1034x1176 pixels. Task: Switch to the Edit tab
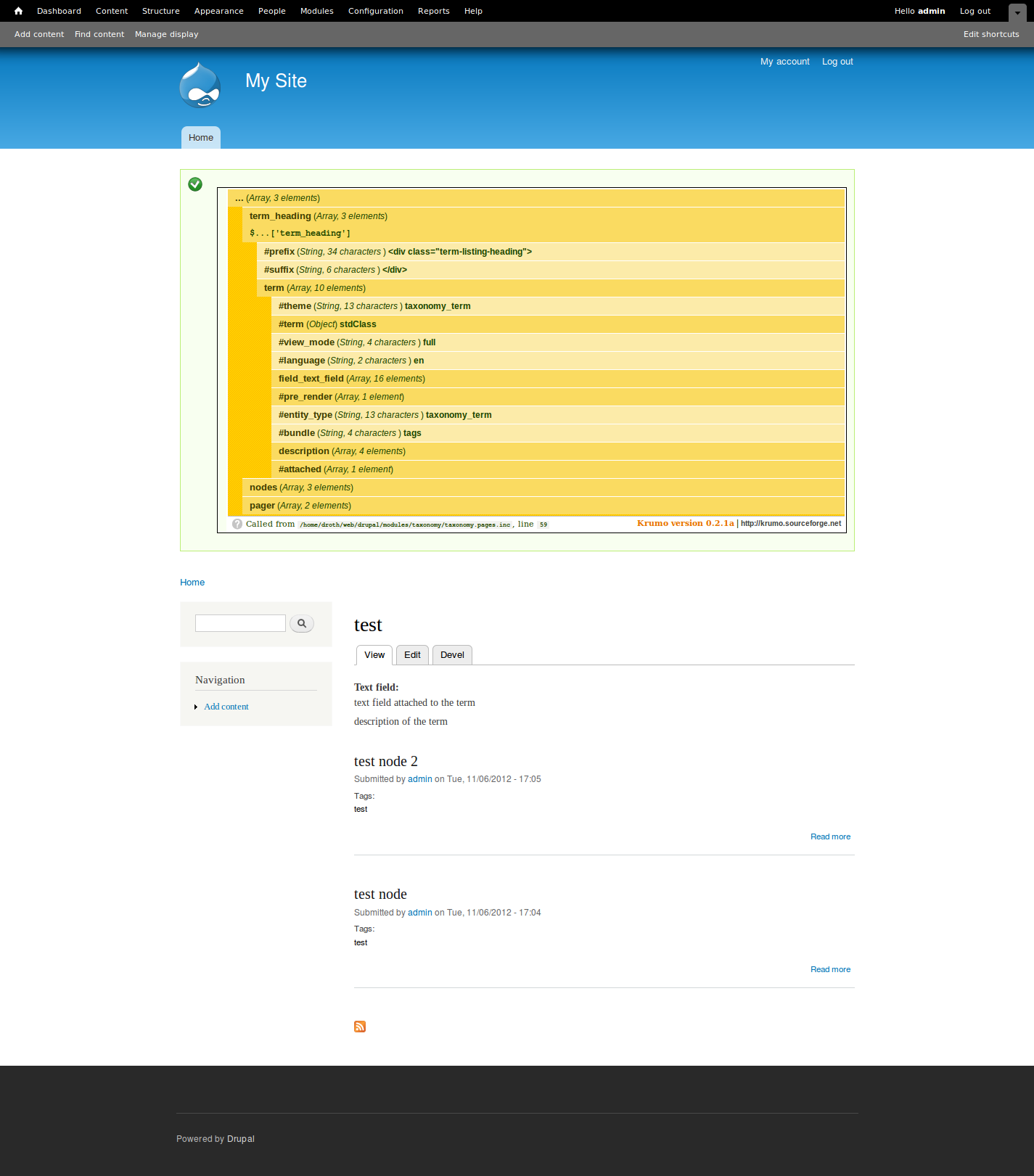[412, 655]
